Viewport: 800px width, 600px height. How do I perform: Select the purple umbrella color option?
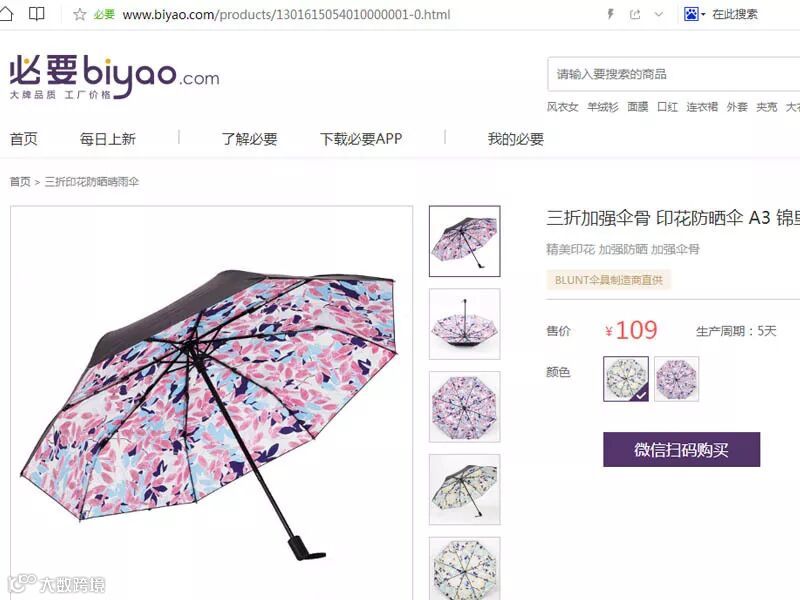pyautogui.click(x=677, y=379)
